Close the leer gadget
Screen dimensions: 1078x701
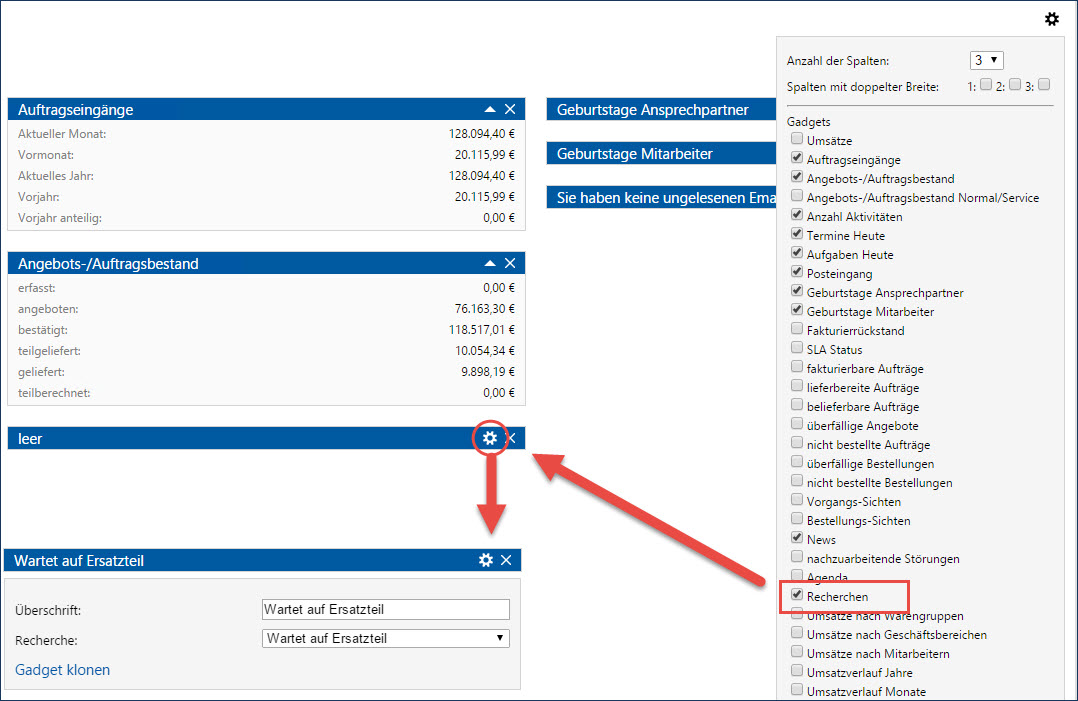tap(511, 438)
